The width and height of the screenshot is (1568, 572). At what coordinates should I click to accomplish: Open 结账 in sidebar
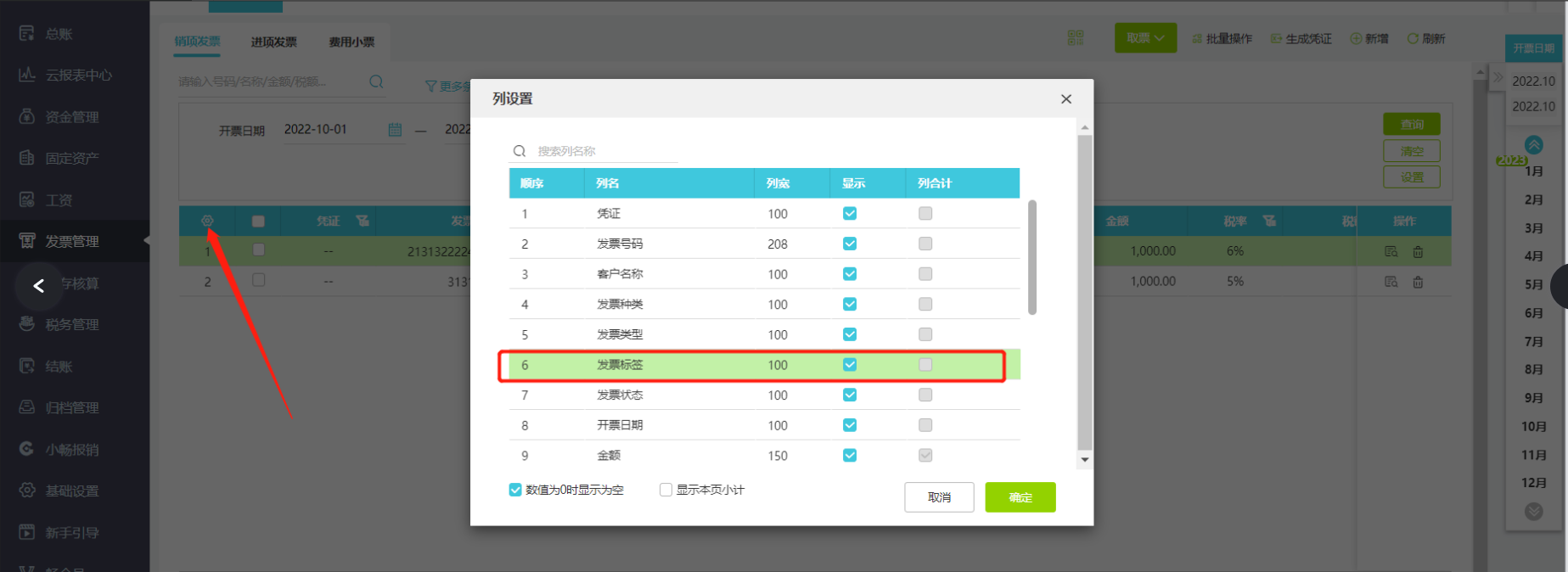pyautogui.click(x=47, y=367)
